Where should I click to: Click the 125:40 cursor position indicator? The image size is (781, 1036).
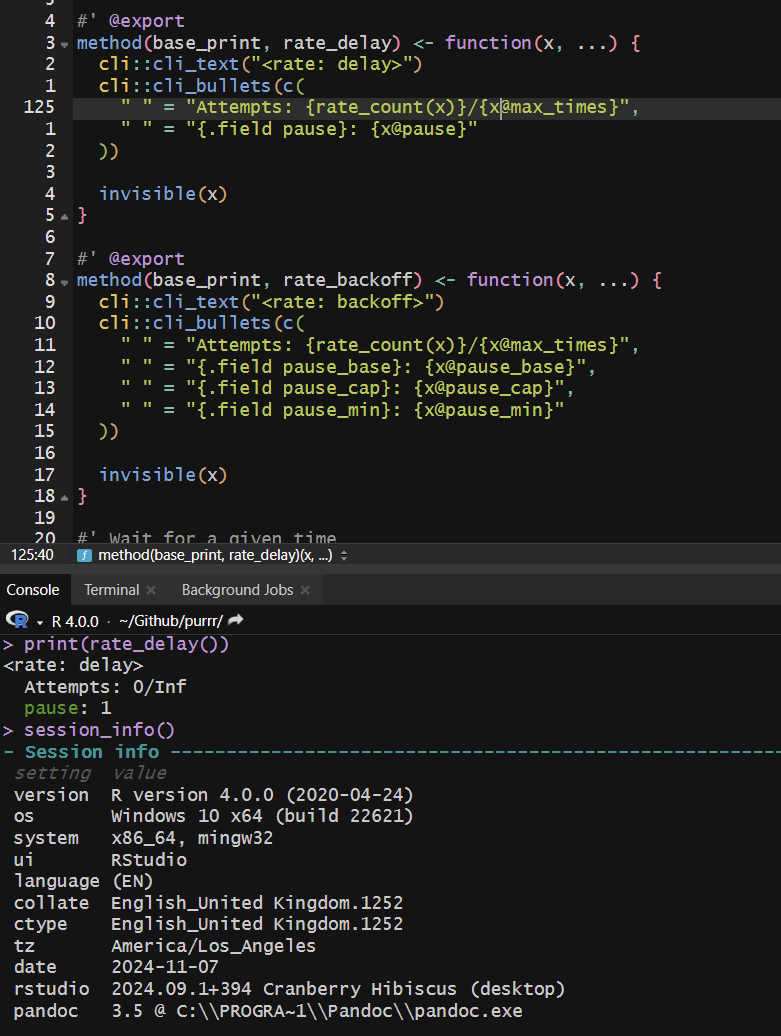tap(32, 554)
